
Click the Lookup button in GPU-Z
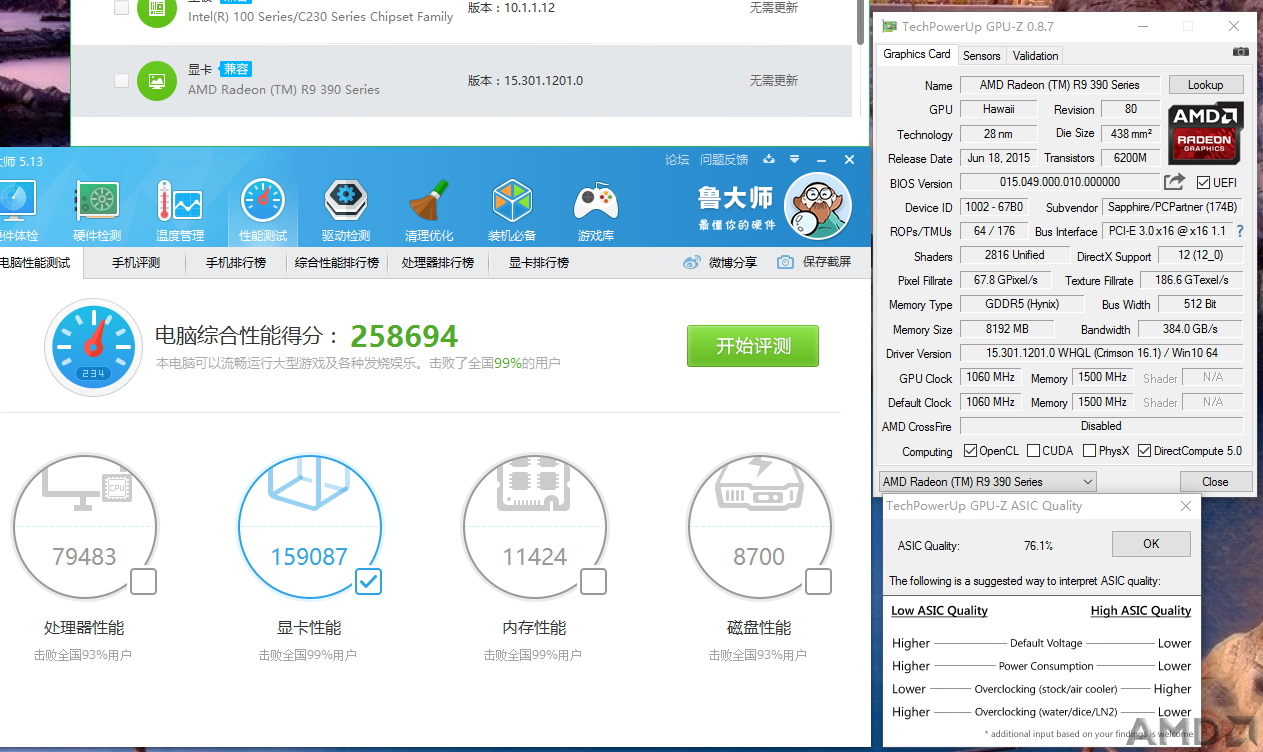click(x=1206, y=85)
